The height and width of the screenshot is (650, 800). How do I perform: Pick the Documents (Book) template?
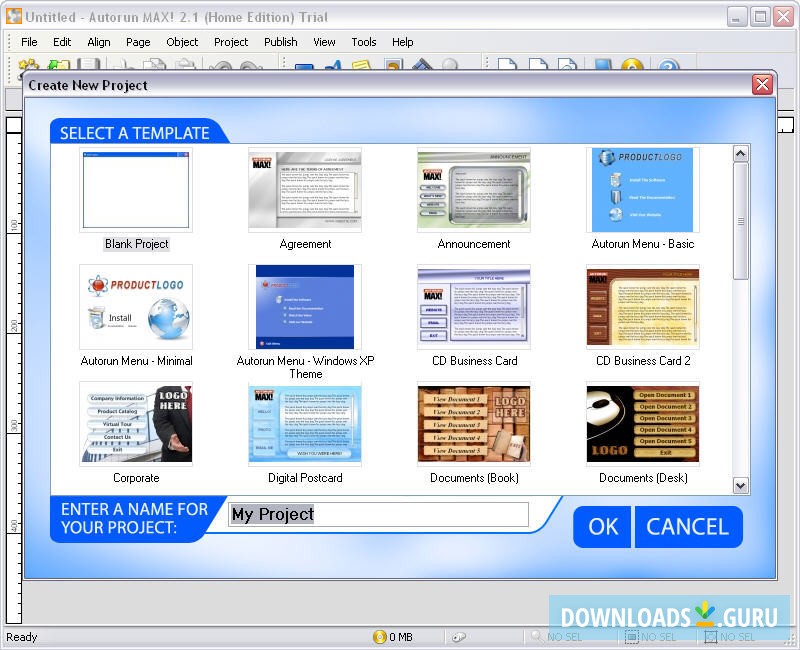tap(474, 424)
